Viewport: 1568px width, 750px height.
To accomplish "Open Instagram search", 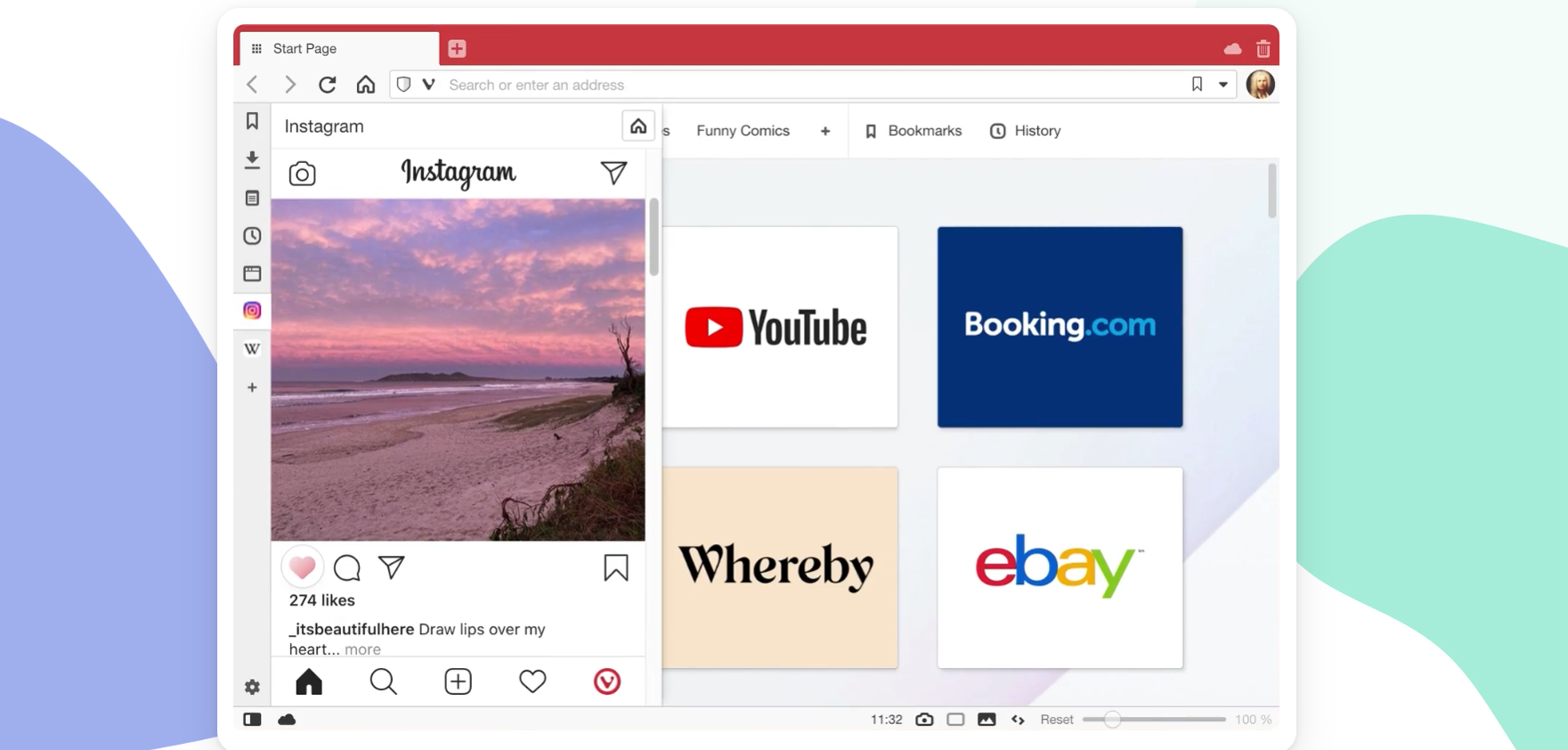I will click(x=384, y=681).
